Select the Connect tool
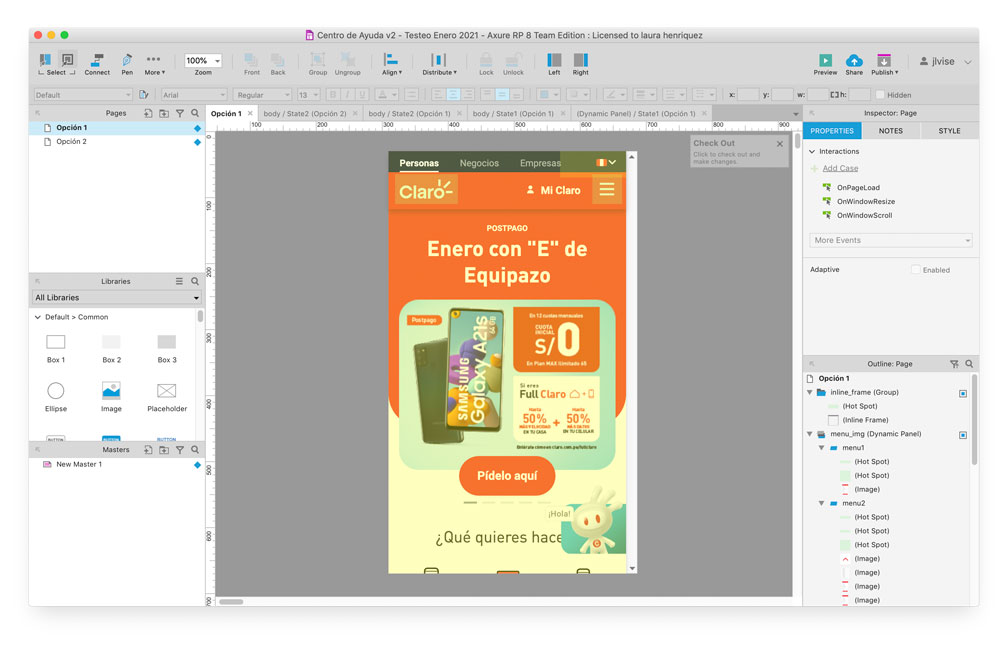The image size is (1008, 658). 96,62
